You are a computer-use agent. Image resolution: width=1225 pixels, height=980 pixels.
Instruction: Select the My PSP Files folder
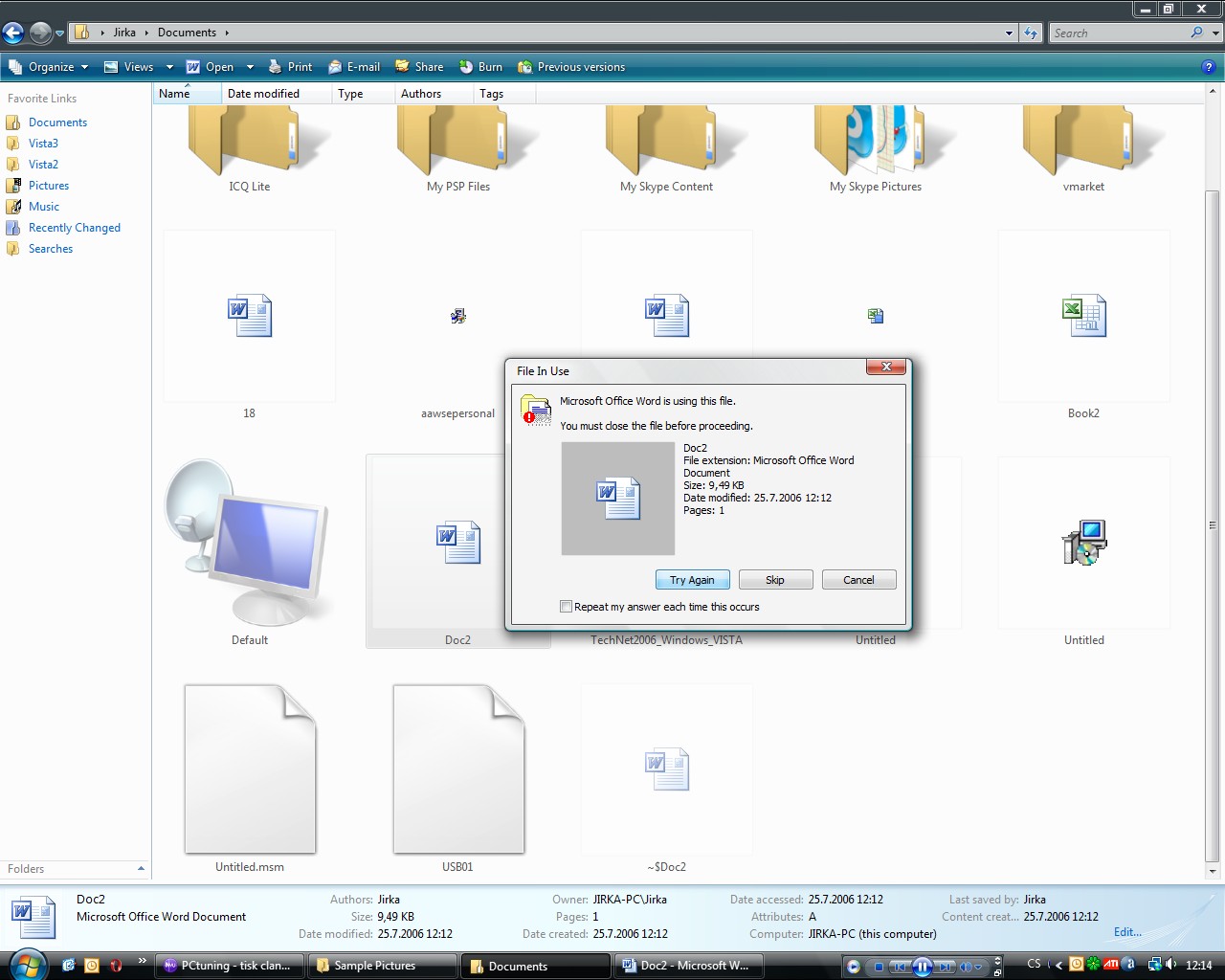458,148
